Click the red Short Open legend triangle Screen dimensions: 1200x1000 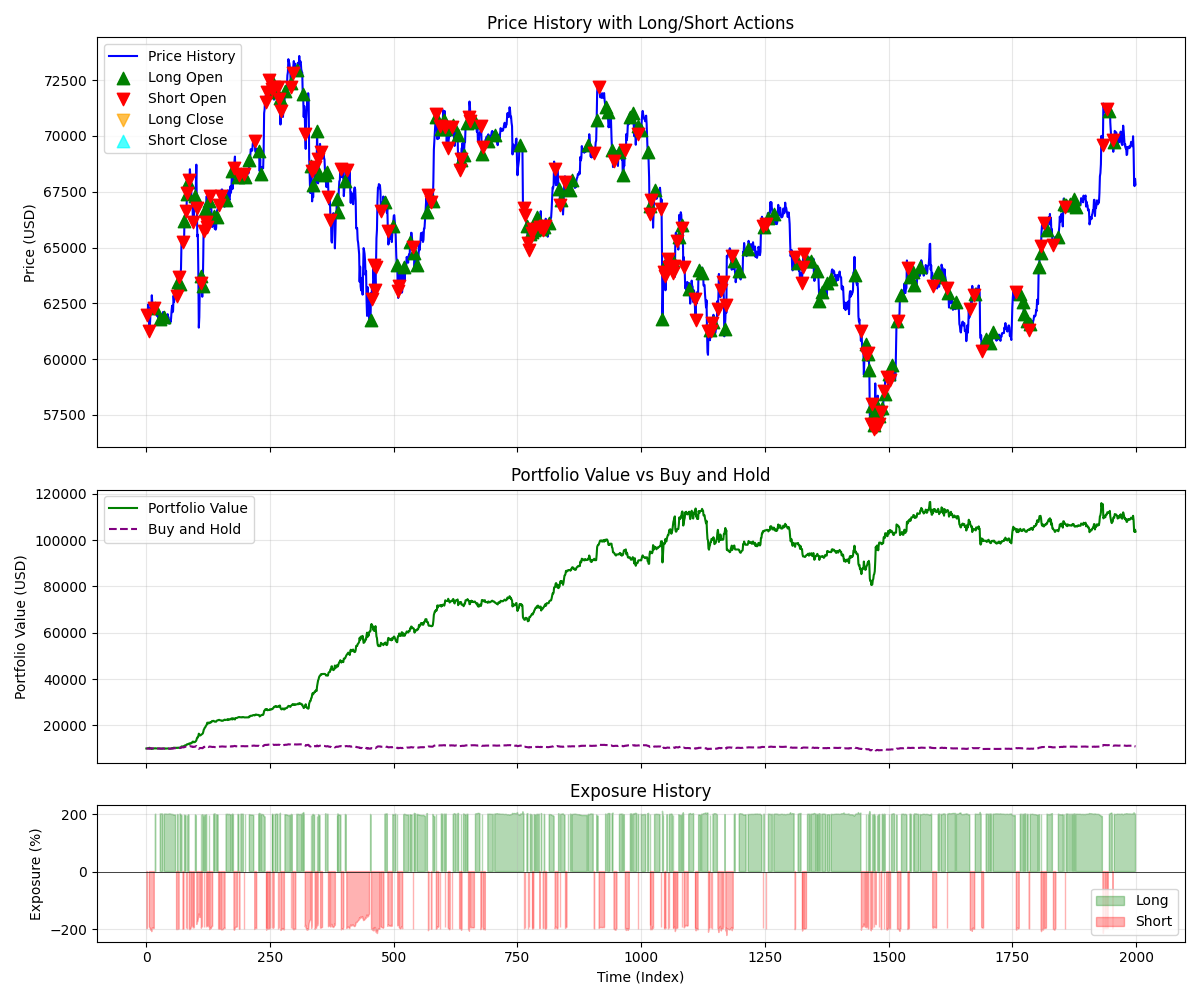click(124, 99)
